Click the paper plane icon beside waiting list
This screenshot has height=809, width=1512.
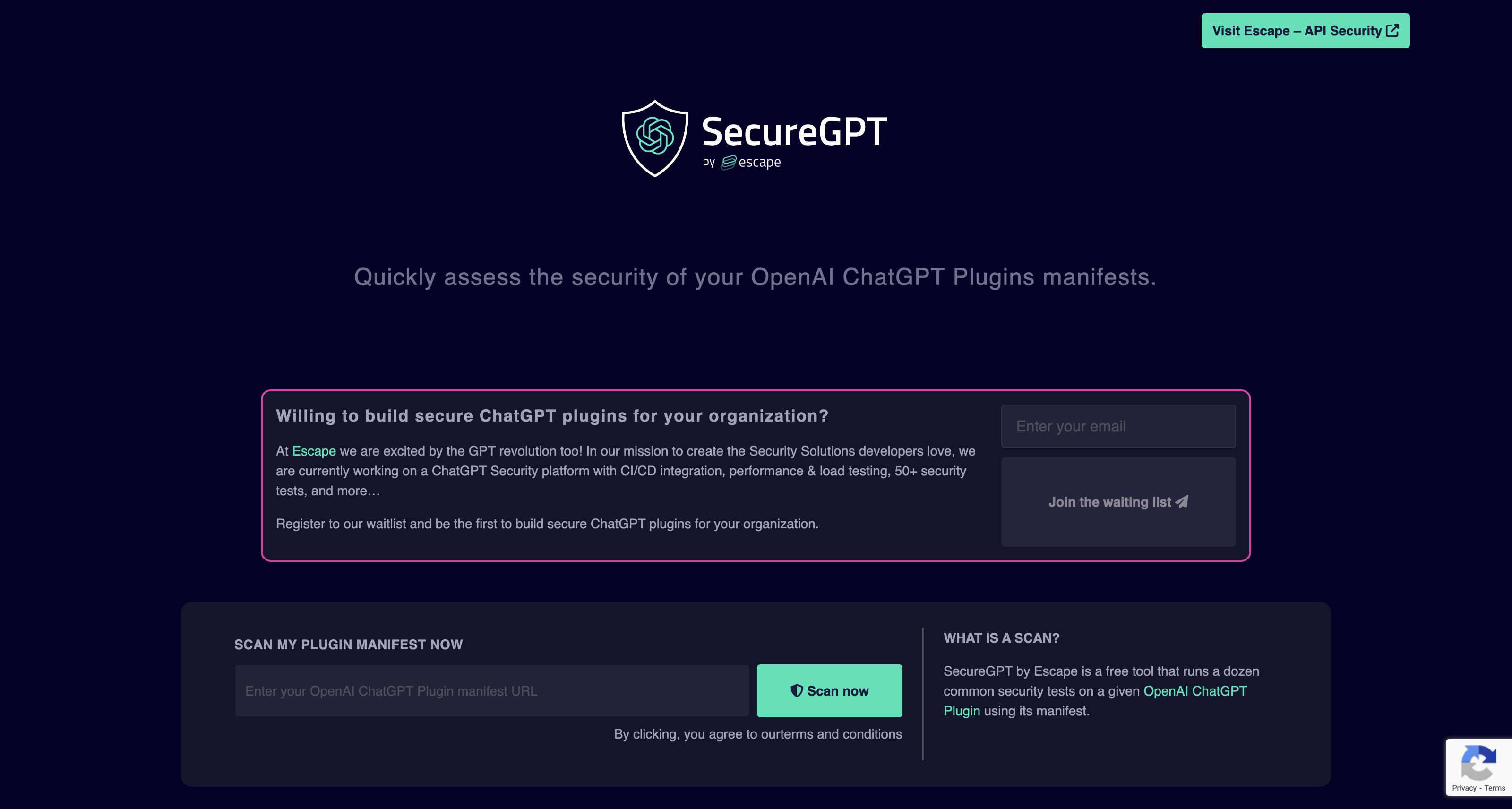(x=1182, y=502)
